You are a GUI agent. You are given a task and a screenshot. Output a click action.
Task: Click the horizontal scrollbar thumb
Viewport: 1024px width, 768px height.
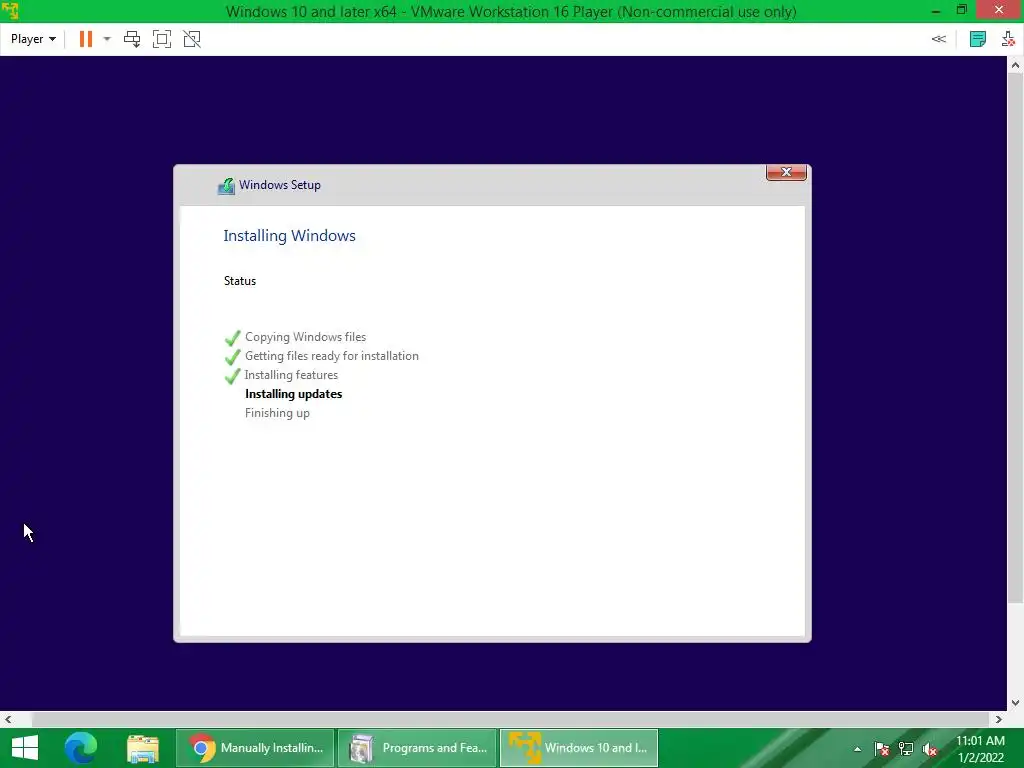click(x=510, y=719)
